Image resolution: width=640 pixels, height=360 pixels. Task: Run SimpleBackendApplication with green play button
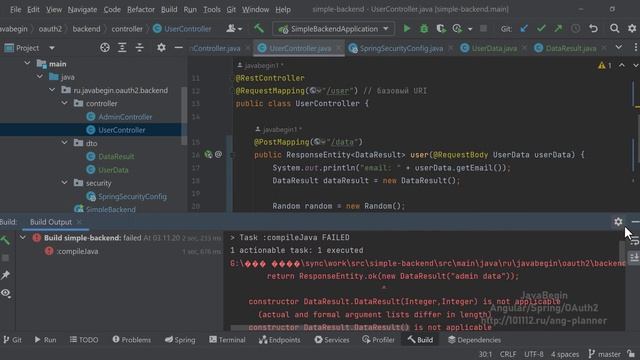tap(407, 29)
